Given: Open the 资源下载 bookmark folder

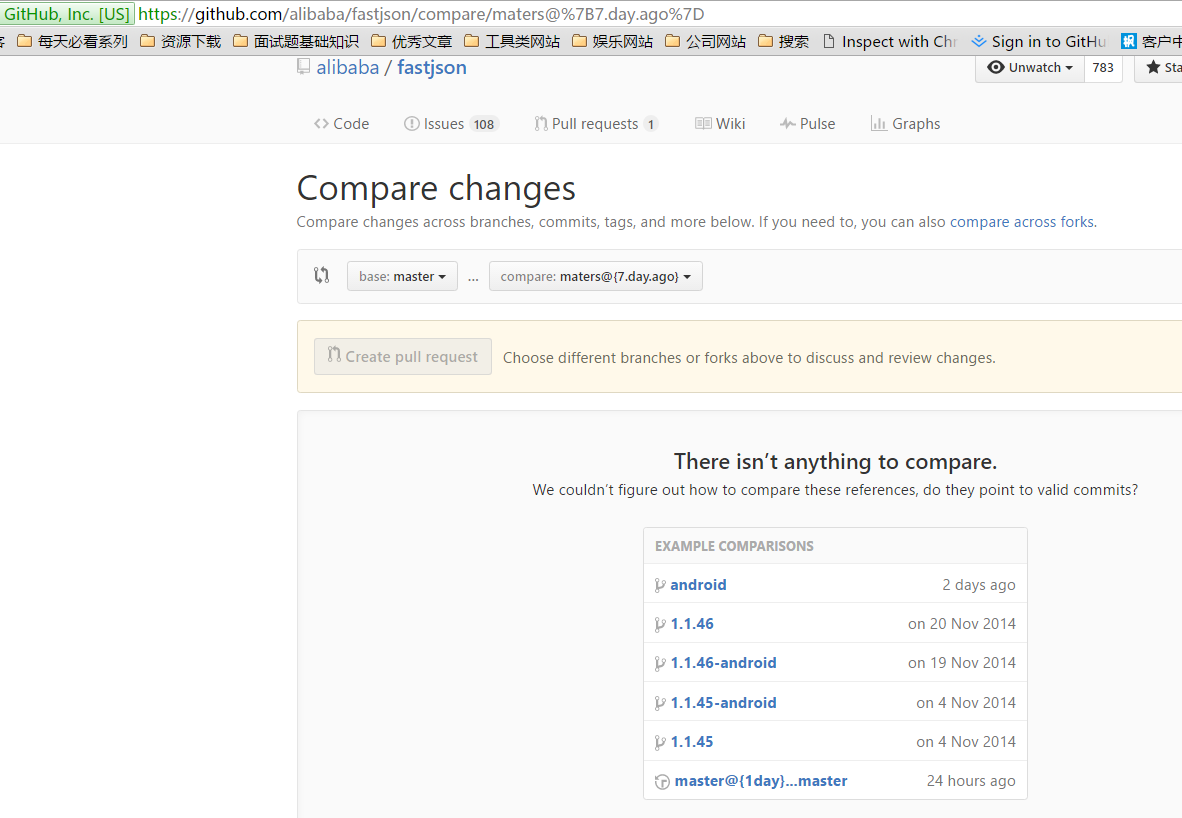Looking at the screenshot, I should click(x=181, y=41).
